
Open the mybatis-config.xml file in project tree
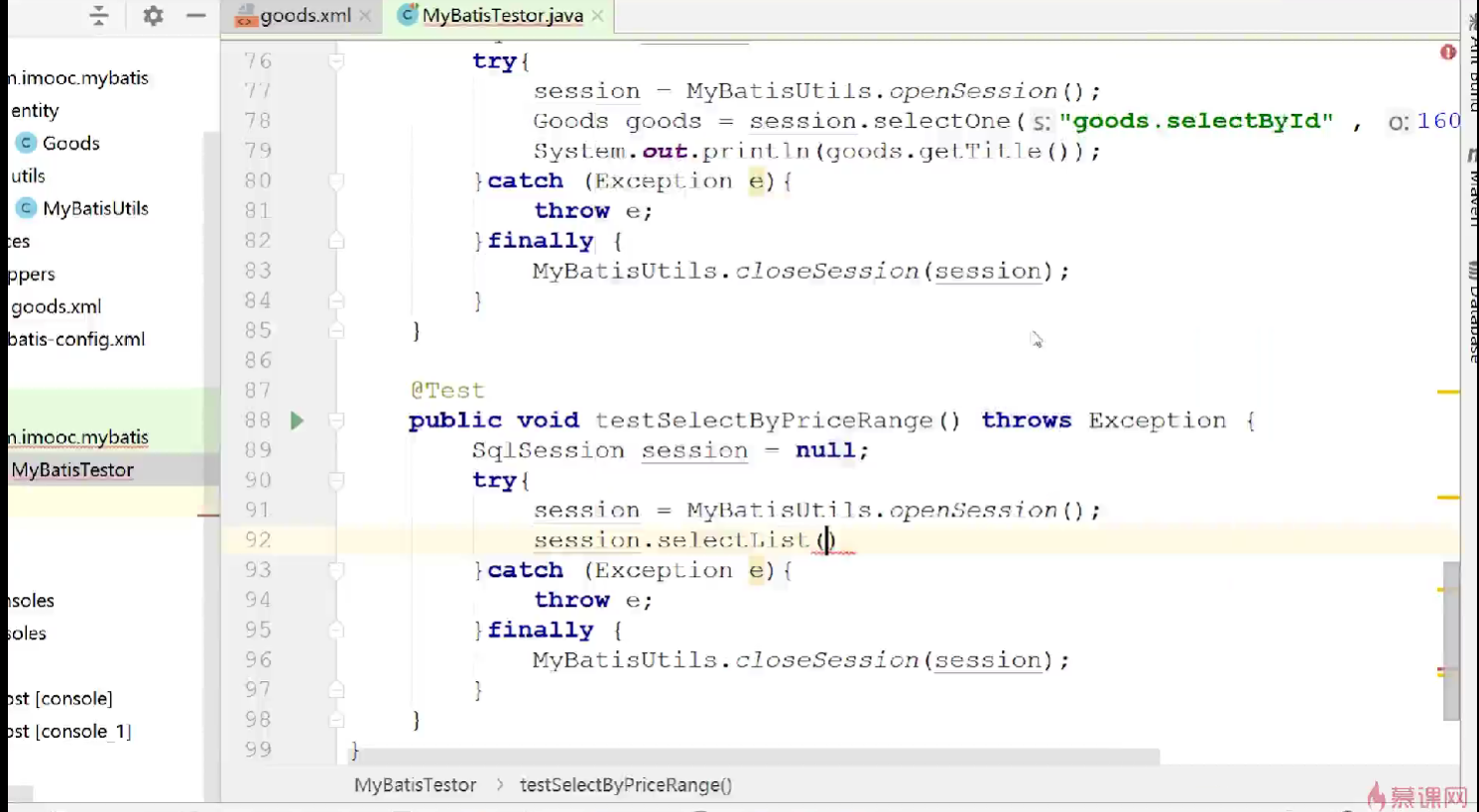76,339
